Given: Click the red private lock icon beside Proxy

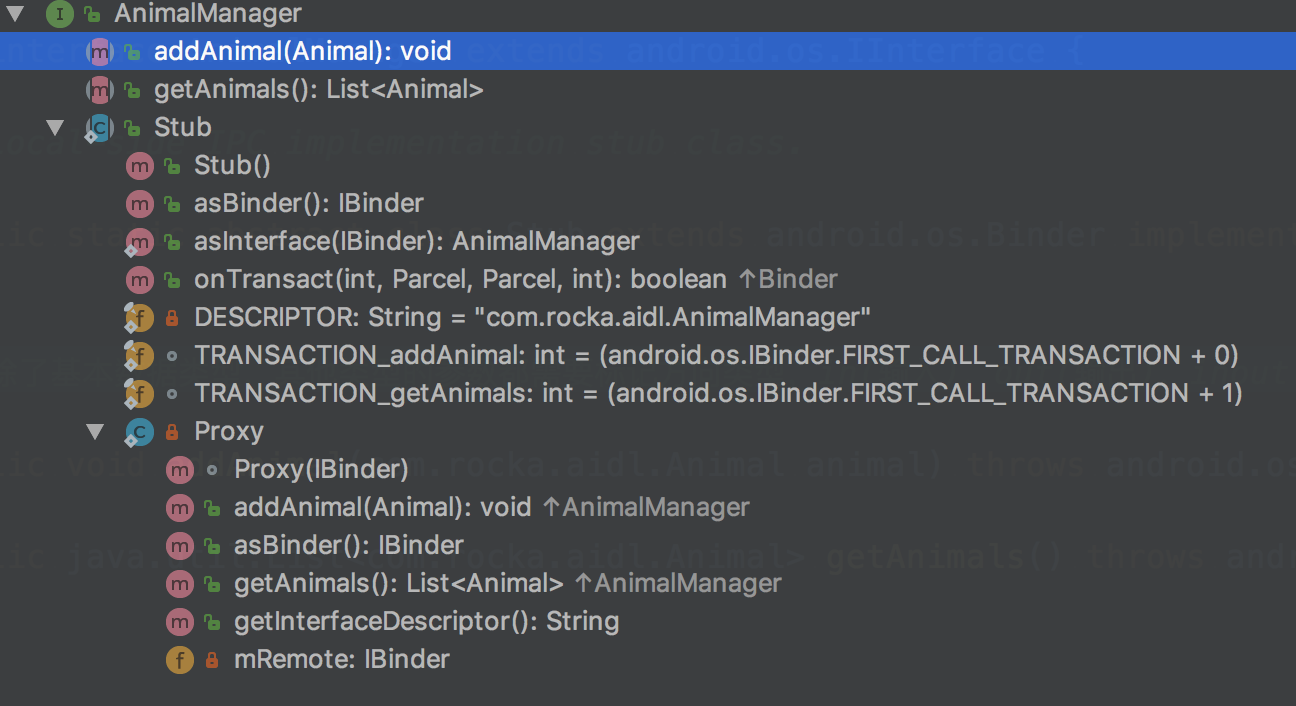Looking at the screenshot, I should [171, 432].
